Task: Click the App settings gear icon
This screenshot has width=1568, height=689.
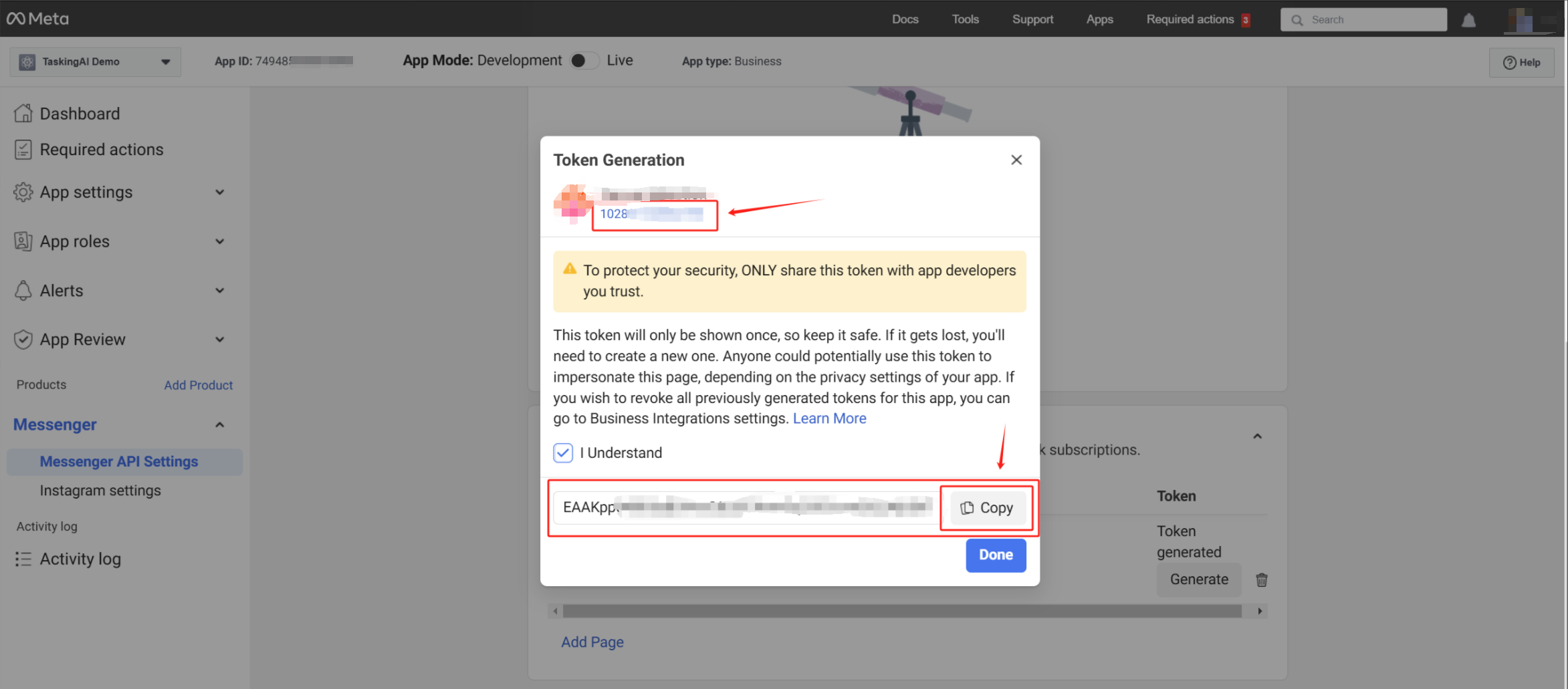Action: tap(23, 192)
